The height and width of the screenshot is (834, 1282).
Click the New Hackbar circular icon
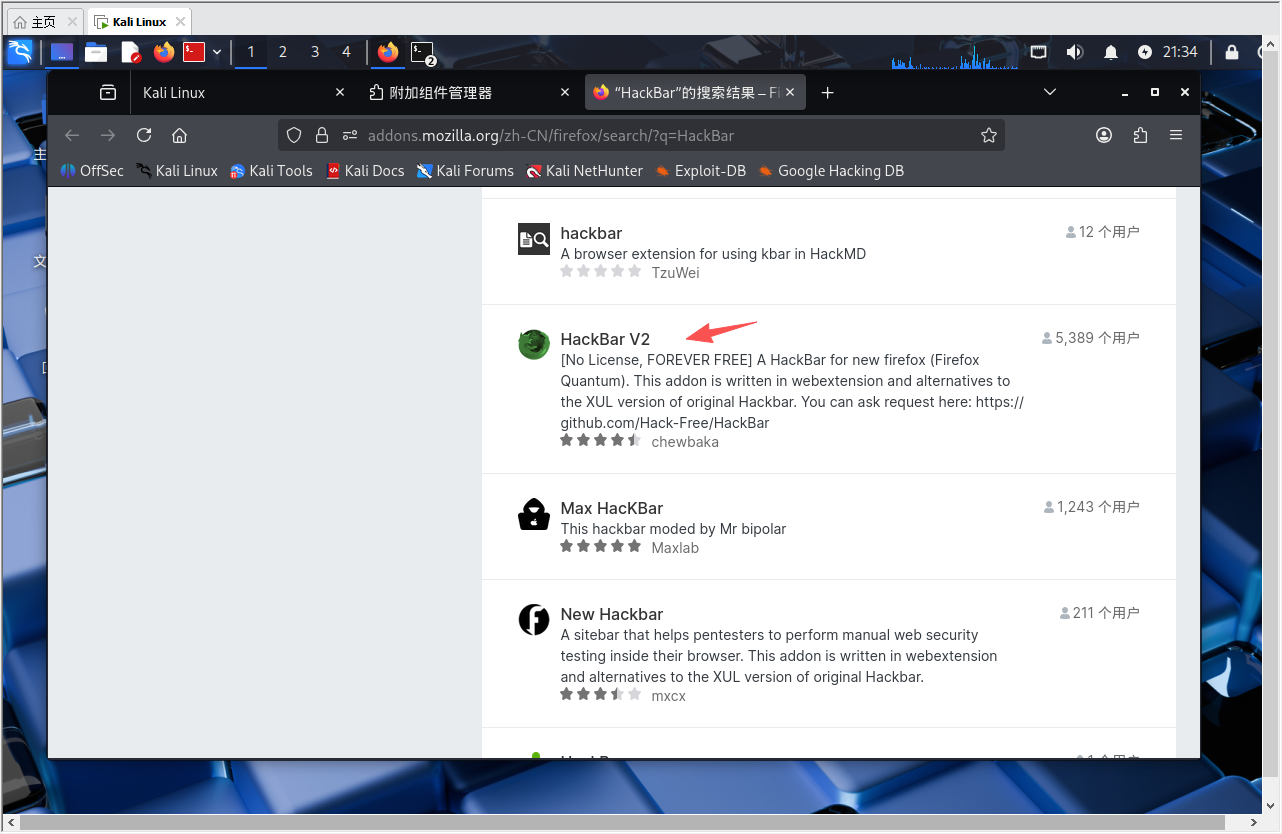point(534,619)
